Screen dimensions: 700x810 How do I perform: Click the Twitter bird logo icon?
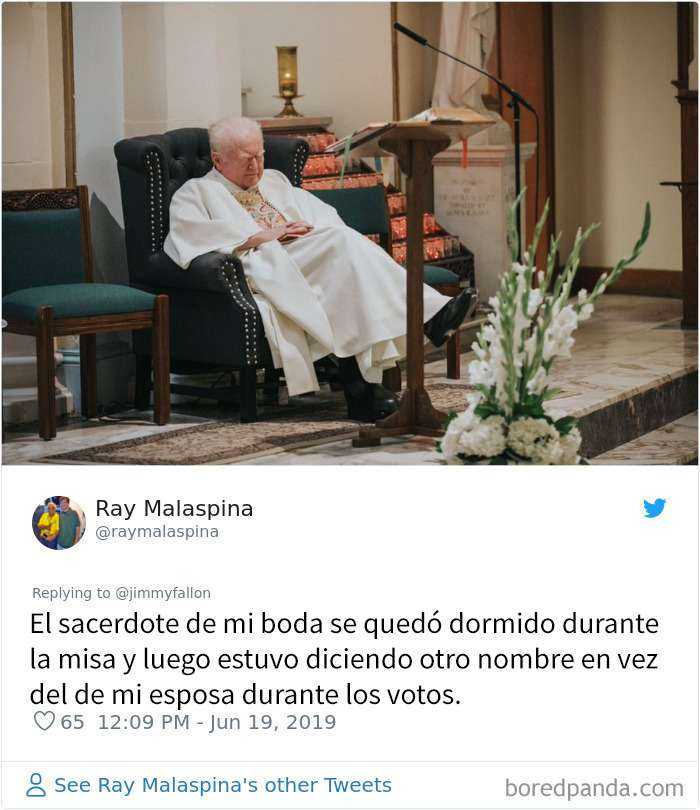click(x=654, y=508)
